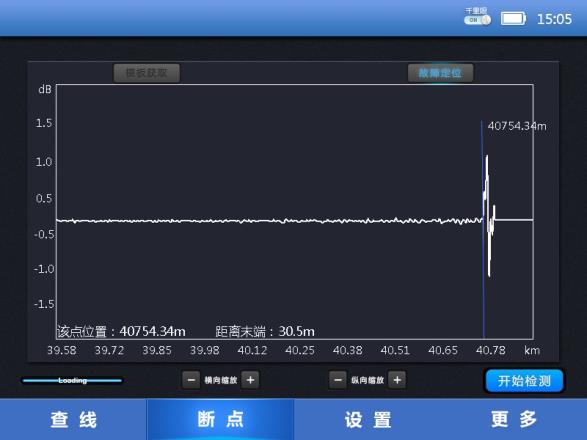Image resolution: width=587 pixels, height=440 pixels.
Task: Select the 断点 tab
Action: tap(220, 419)
